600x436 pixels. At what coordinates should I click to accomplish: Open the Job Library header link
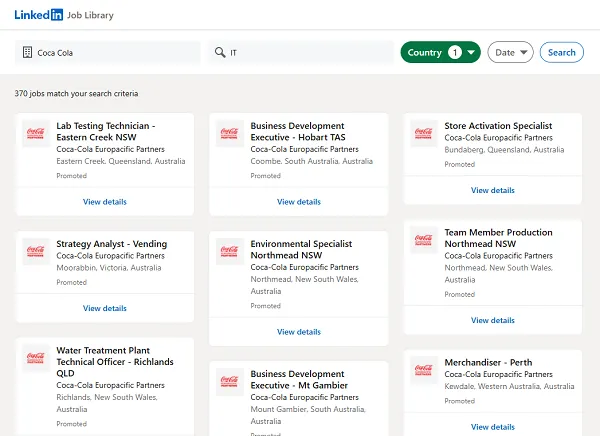90,15
